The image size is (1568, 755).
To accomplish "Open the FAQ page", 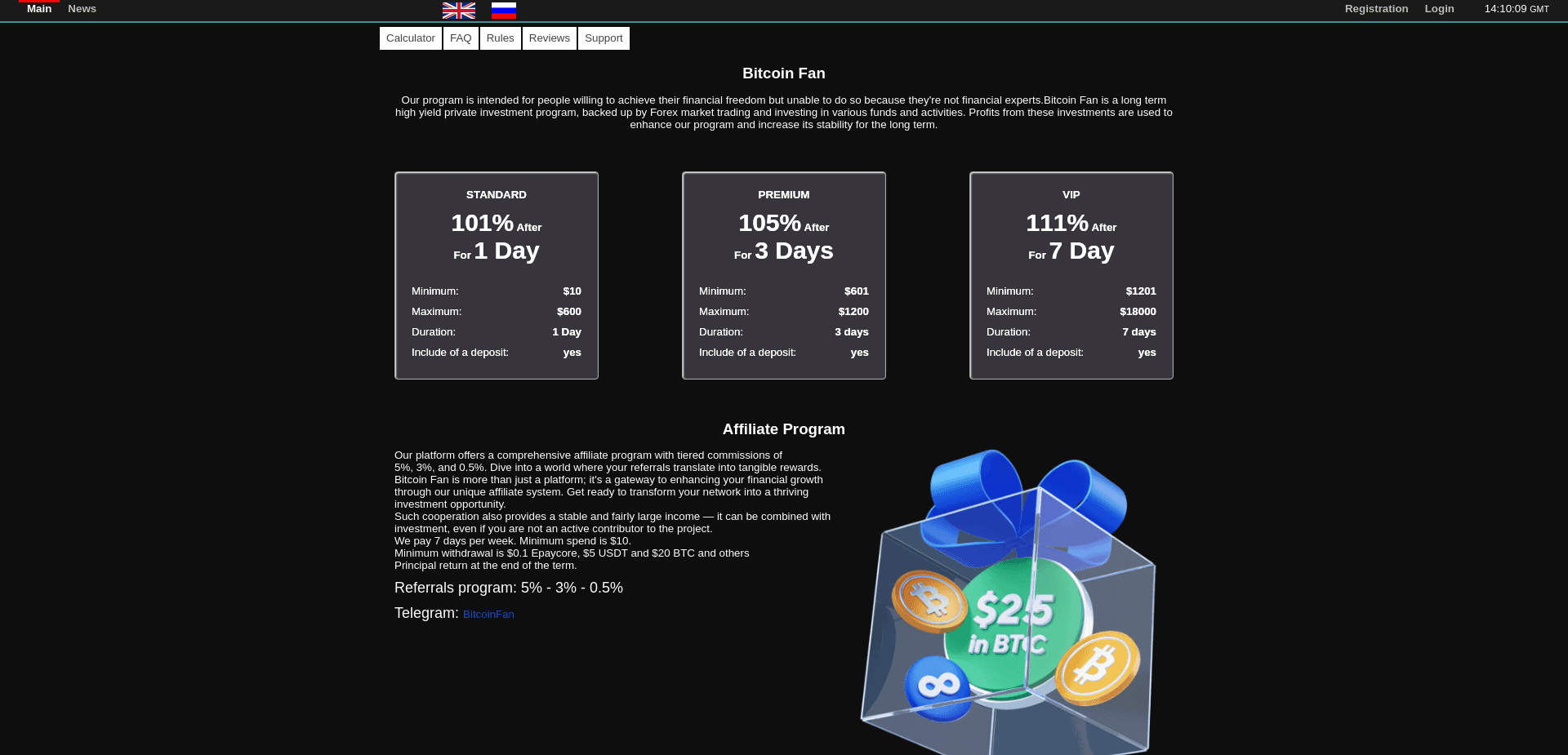I will (461, 38).
